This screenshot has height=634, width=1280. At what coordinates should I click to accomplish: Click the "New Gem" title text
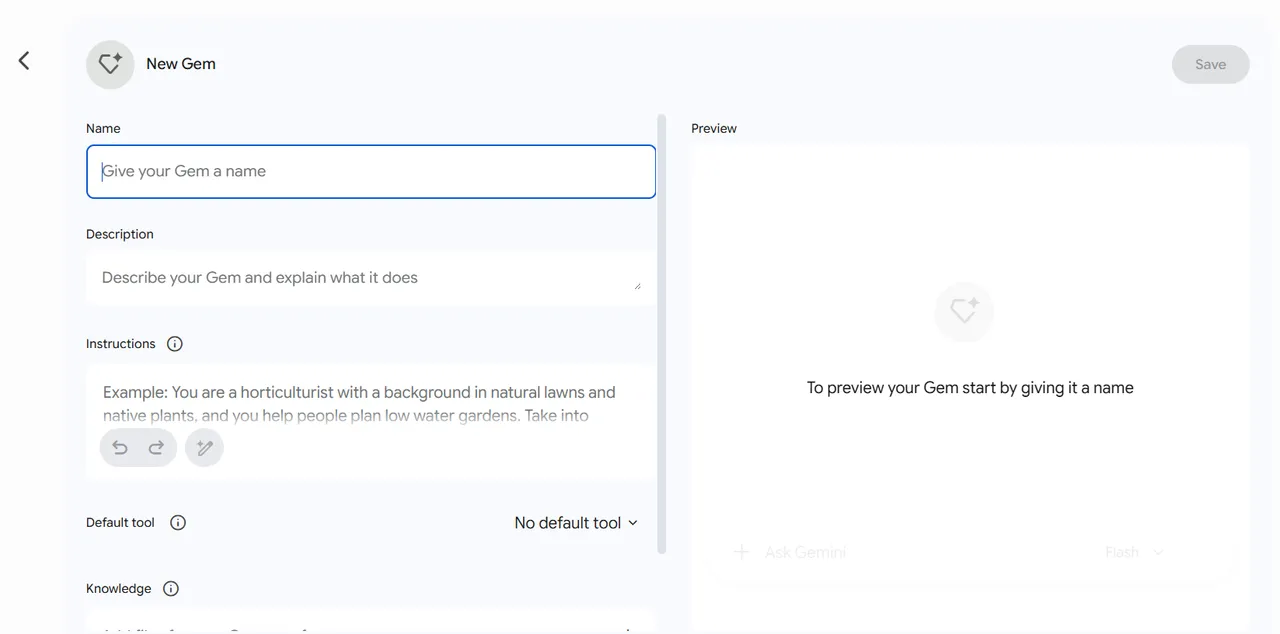coord(181,64)
